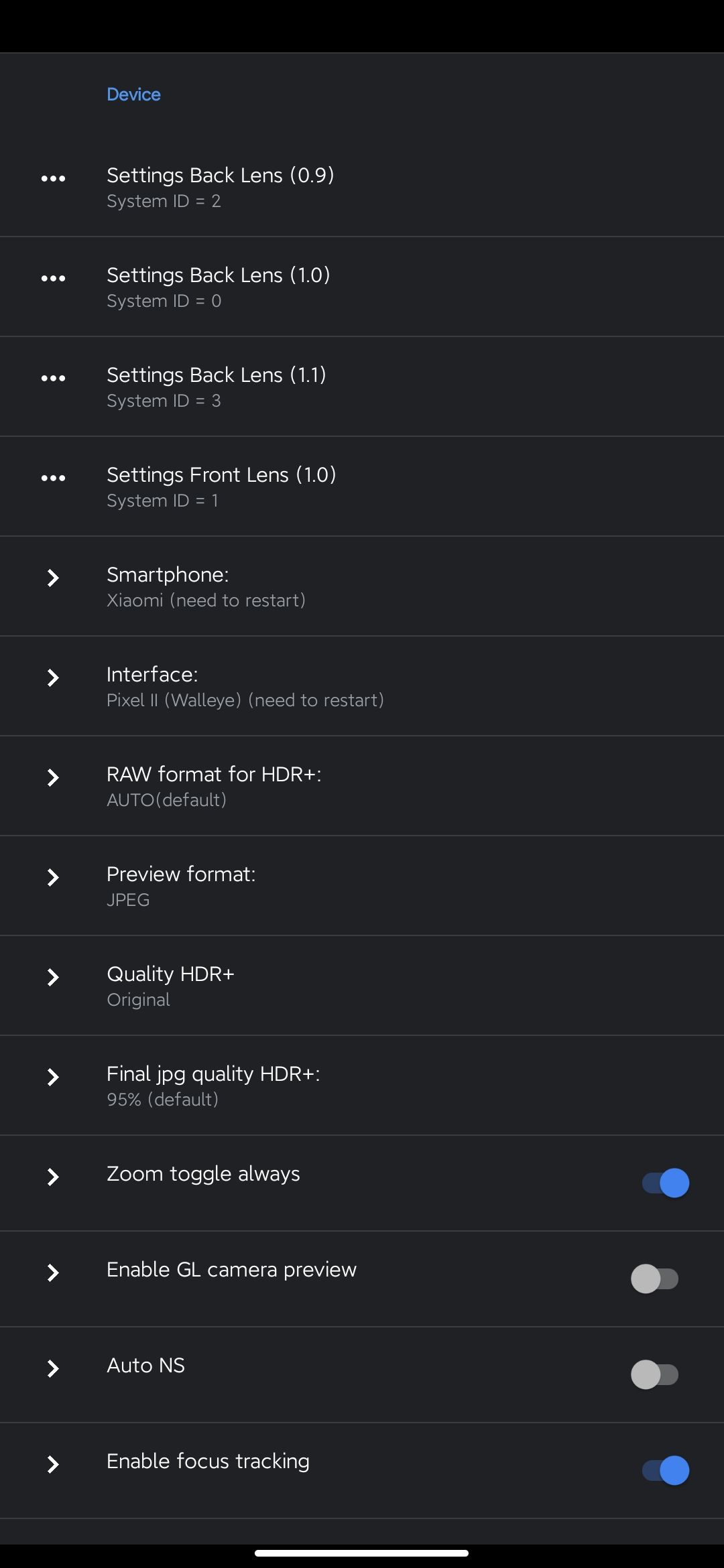Turn off Enable focus tracking switch
The image size is (724, 1568).
pos(665,1470)
